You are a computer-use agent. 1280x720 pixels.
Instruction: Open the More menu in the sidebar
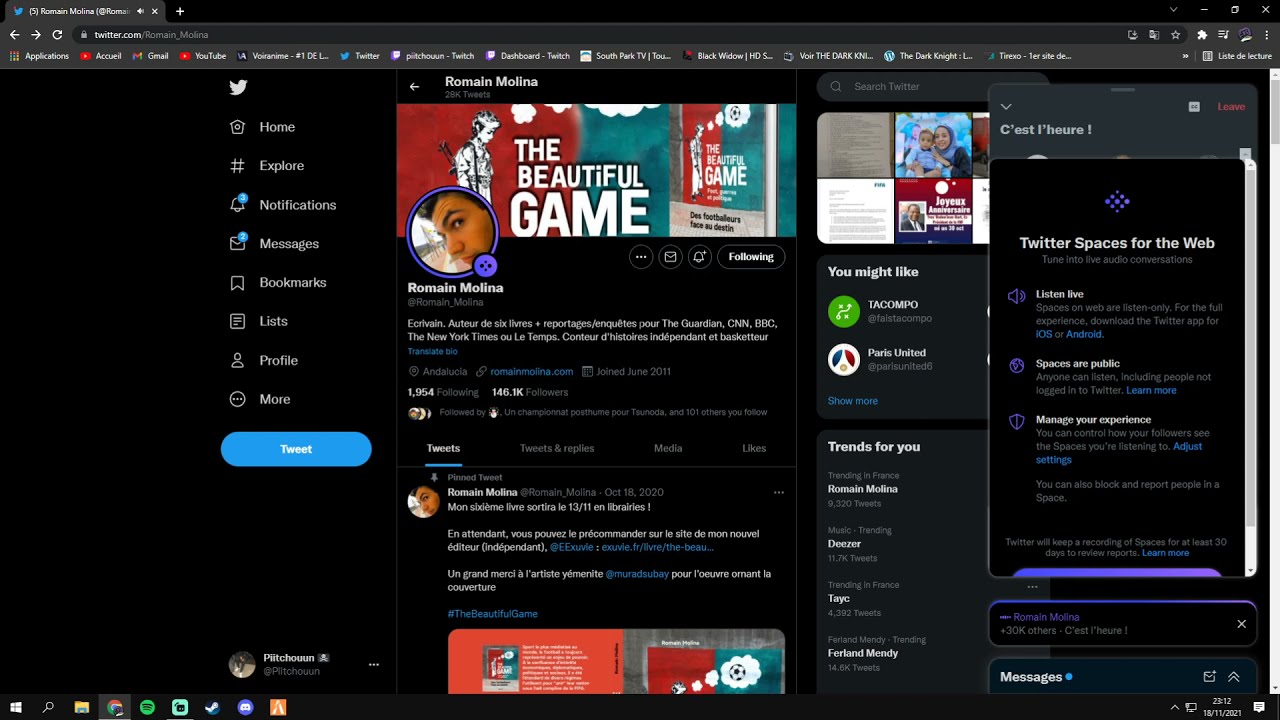click(x=261, y=399)
